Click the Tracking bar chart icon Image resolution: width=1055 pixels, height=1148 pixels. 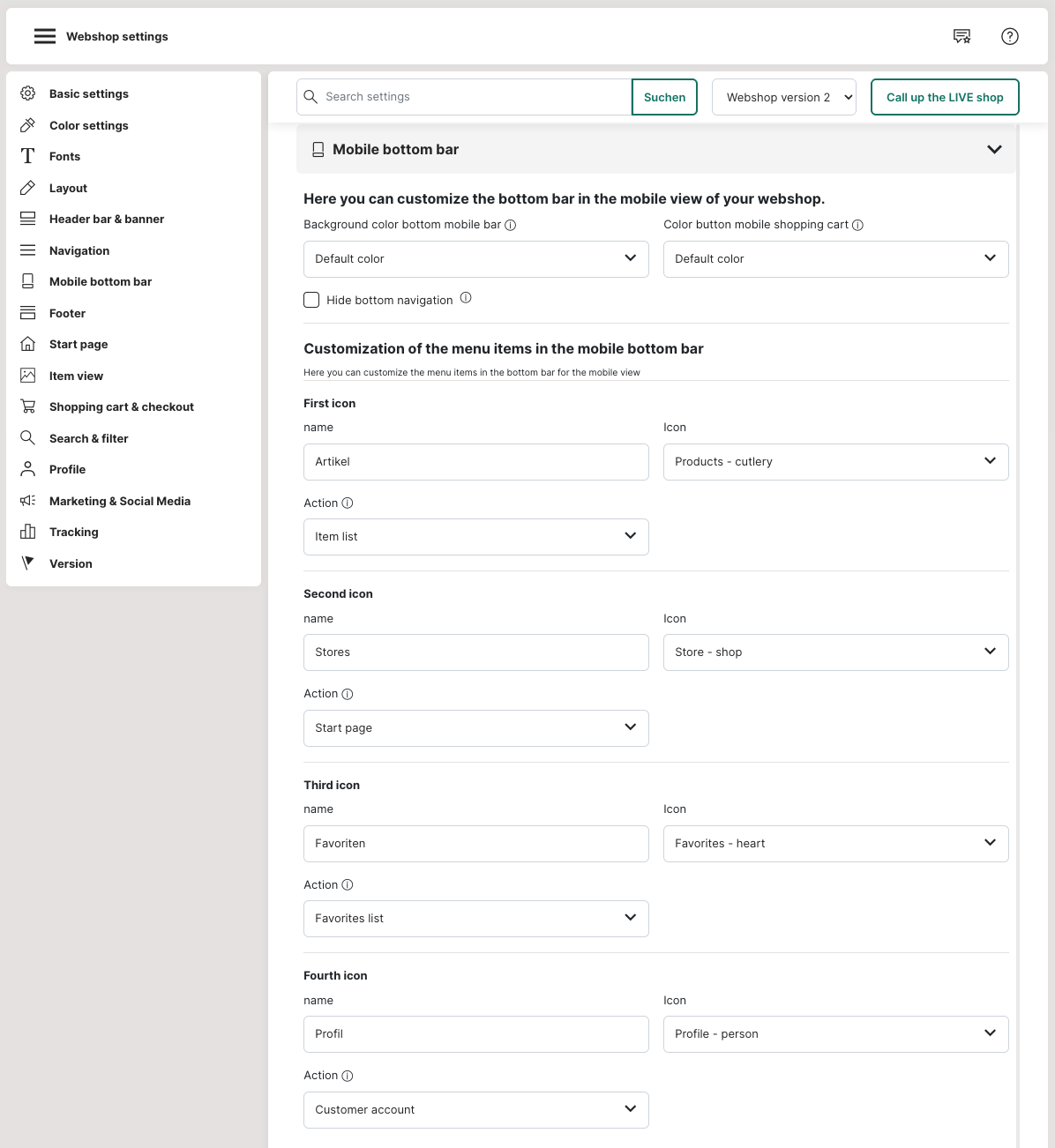pyautogui.click(x=28, y=532)
